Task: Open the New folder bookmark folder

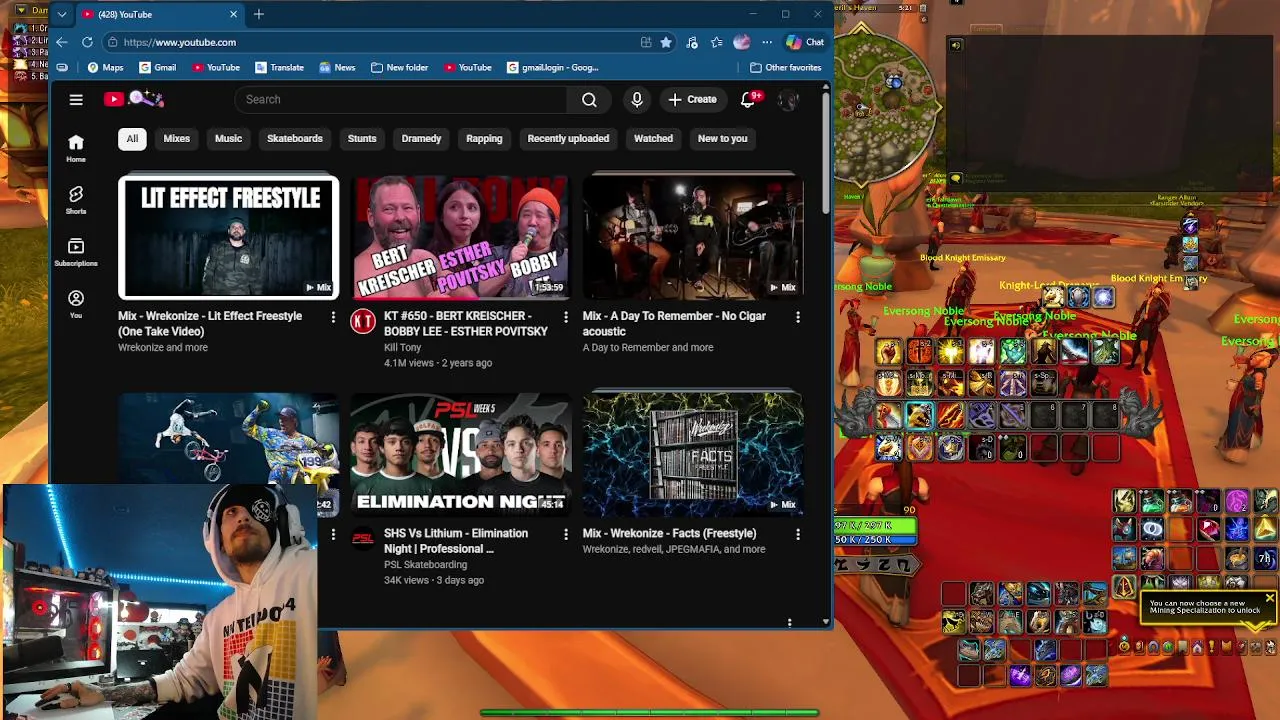Action: [399, 67]
